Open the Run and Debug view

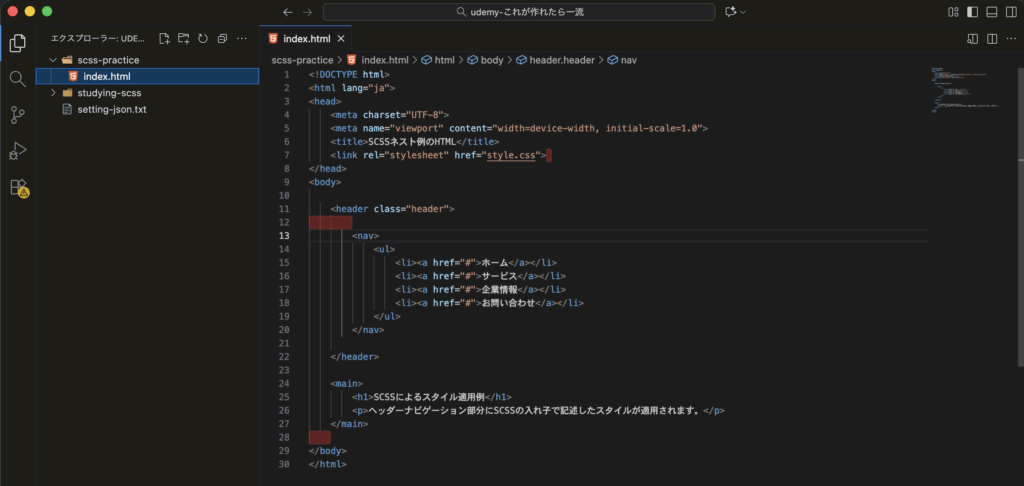point(17,151)
